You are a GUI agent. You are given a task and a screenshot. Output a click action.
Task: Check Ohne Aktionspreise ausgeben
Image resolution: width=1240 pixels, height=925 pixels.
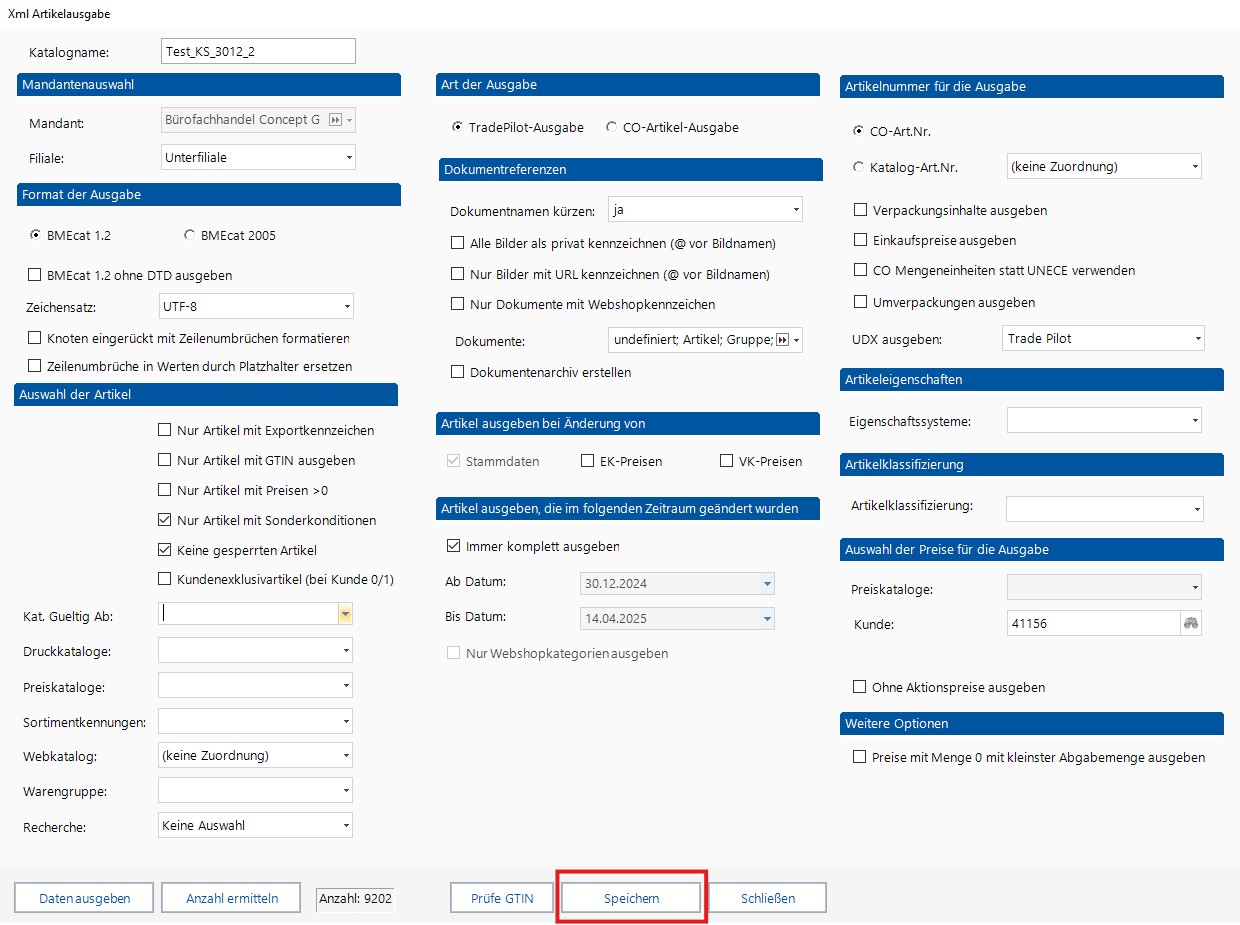click(x=859, y=687)
